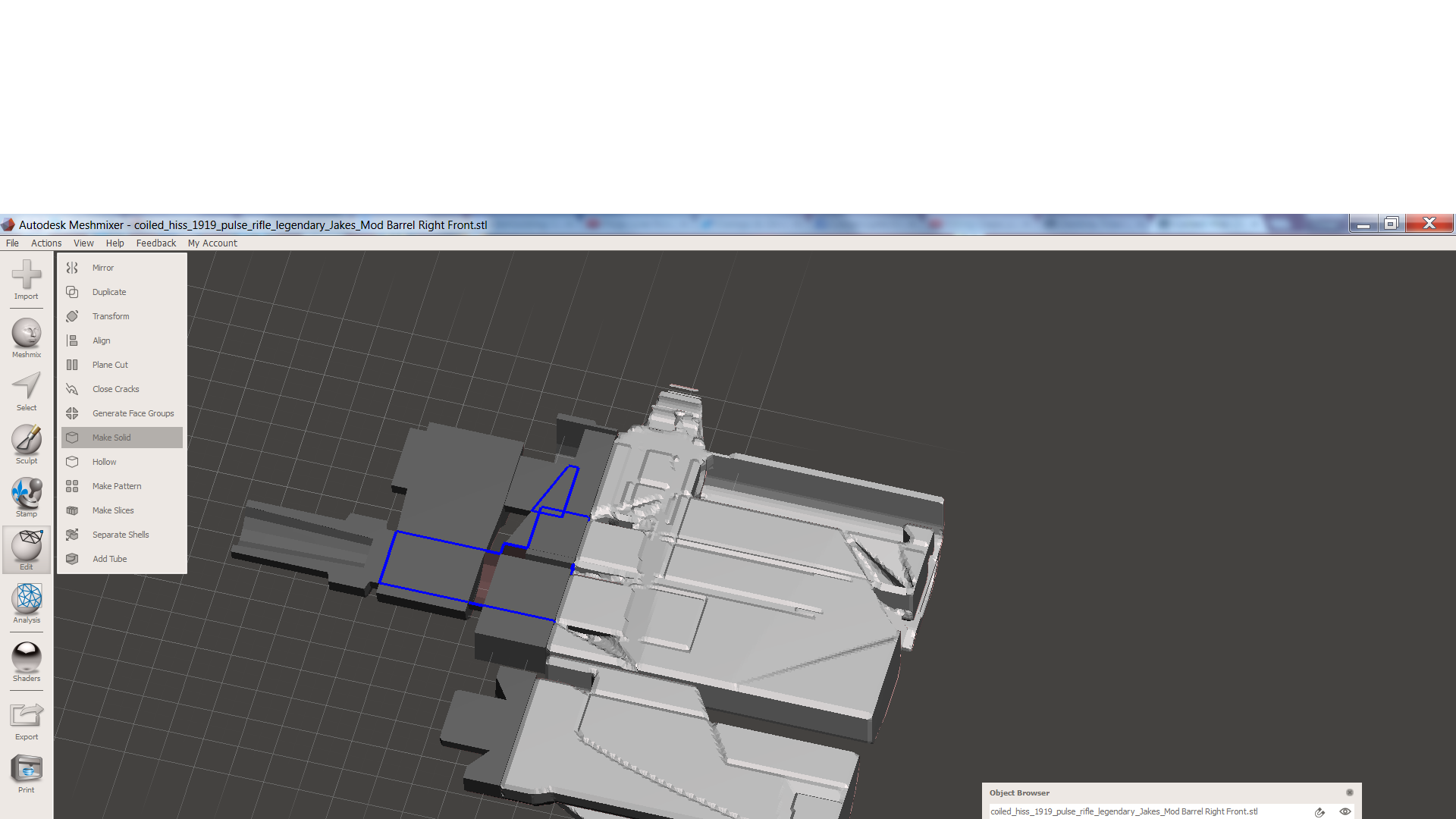Click the Make Solid icon

coord(72,438)
